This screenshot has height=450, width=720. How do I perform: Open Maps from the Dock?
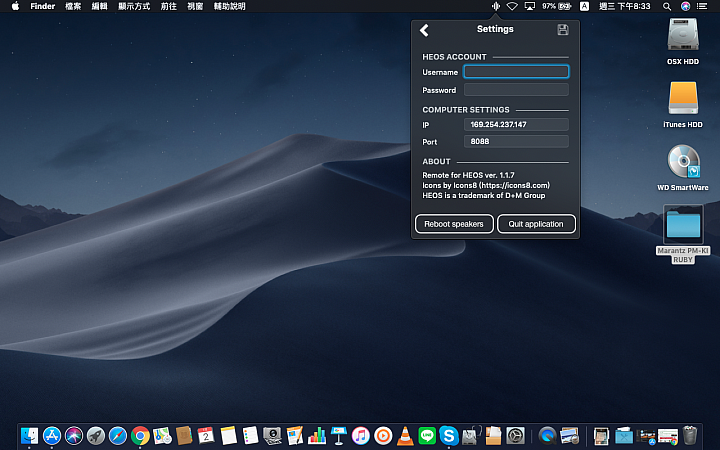[162, 435]
